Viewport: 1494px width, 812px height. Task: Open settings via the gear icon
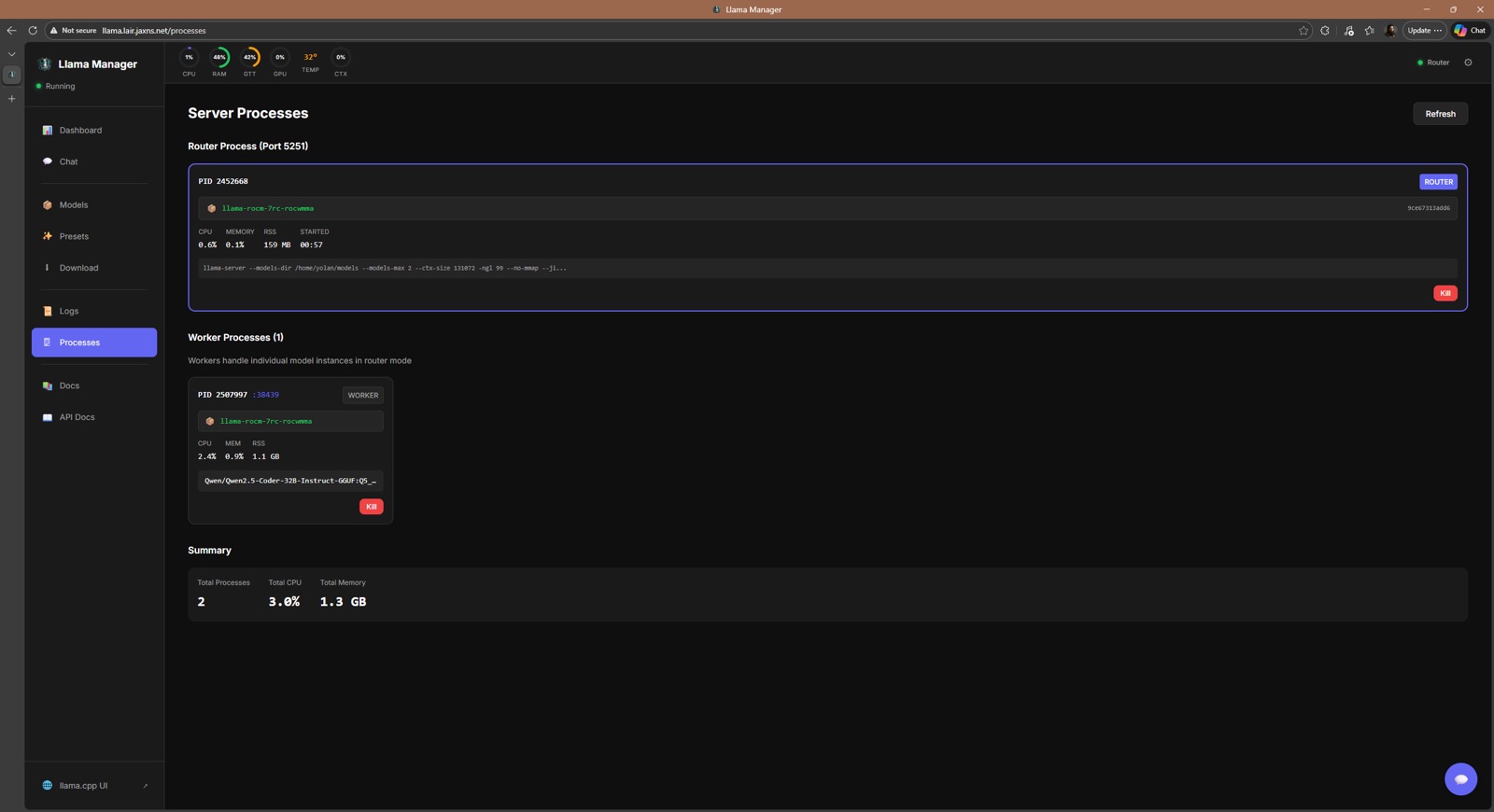coord(1468,63)
